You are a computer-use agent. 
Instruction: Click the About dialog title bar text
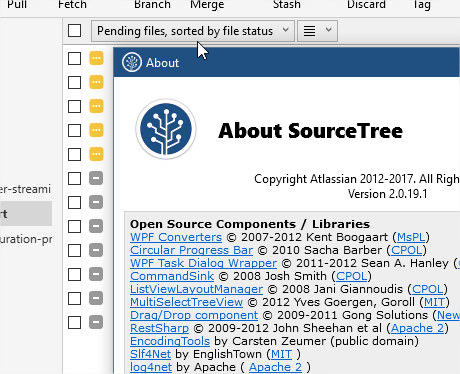tap(162, 63)
